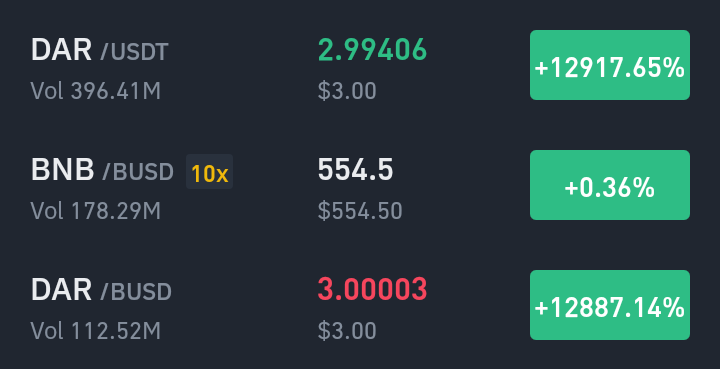
Task: Open the BNB /BUSD trading pair
Action: [360, 185]
